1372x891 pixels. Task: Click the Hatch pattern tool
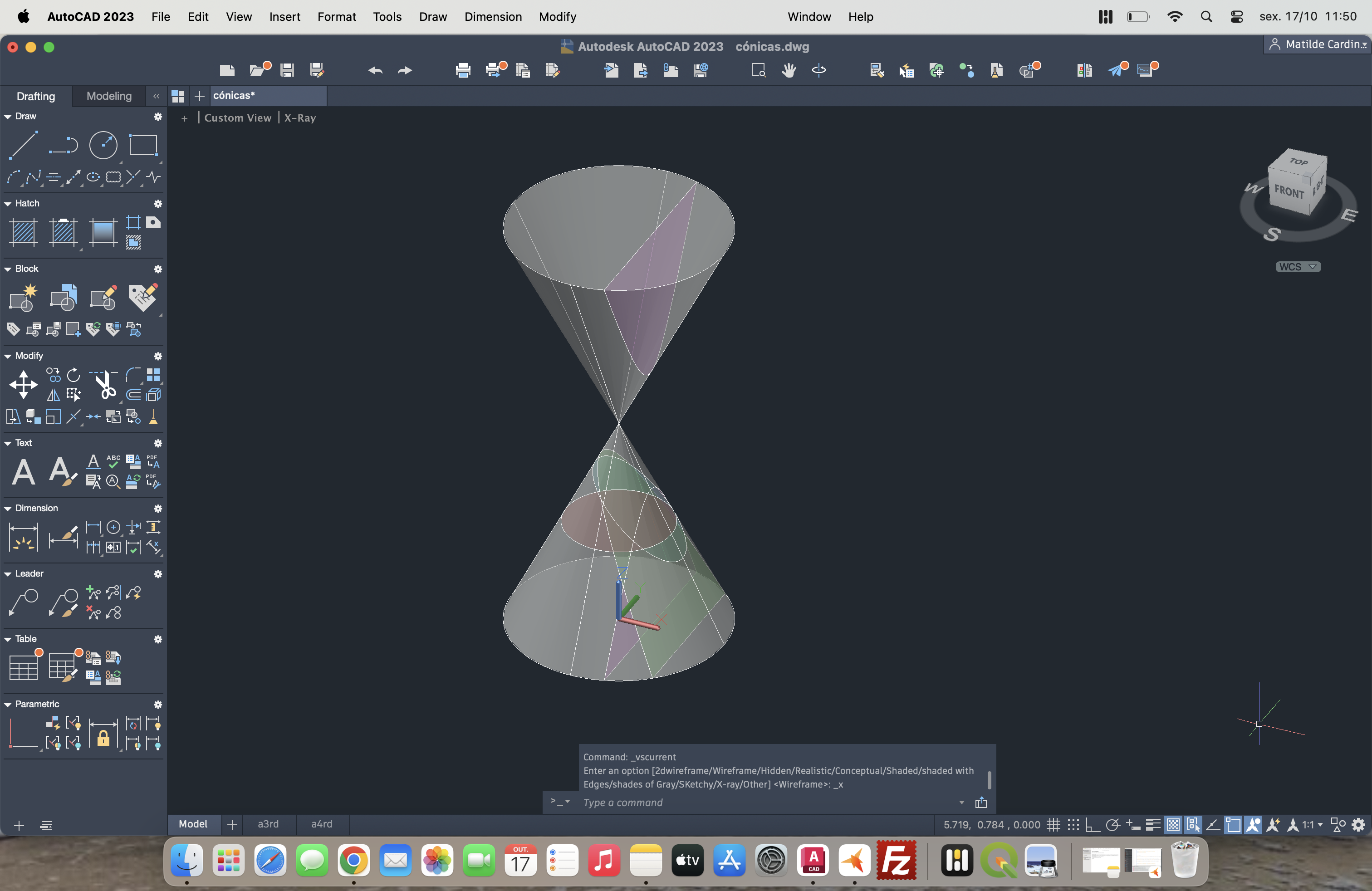[24, 232]
